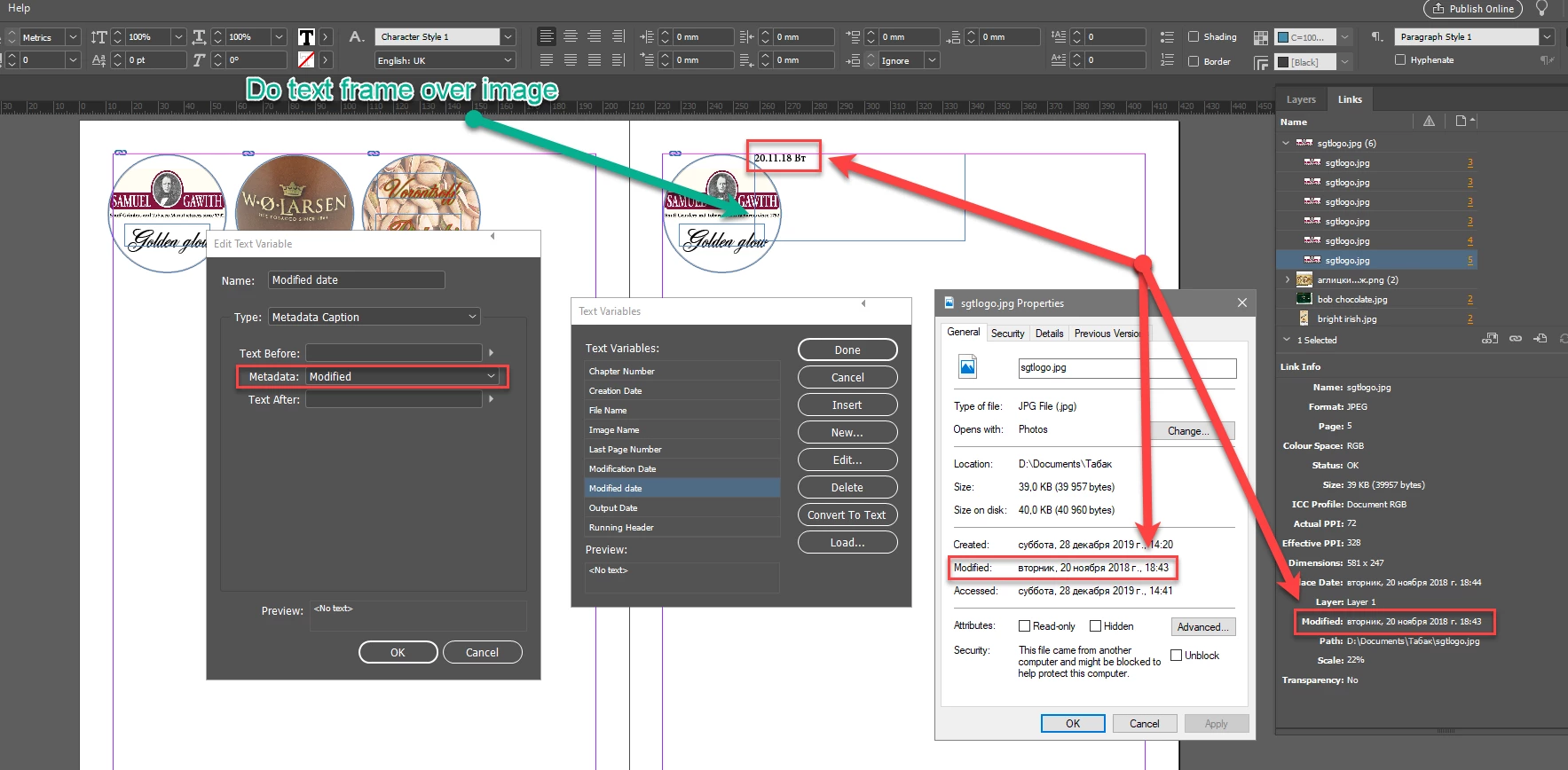Click the Name field in Edit Text Variable

point(356,280)
